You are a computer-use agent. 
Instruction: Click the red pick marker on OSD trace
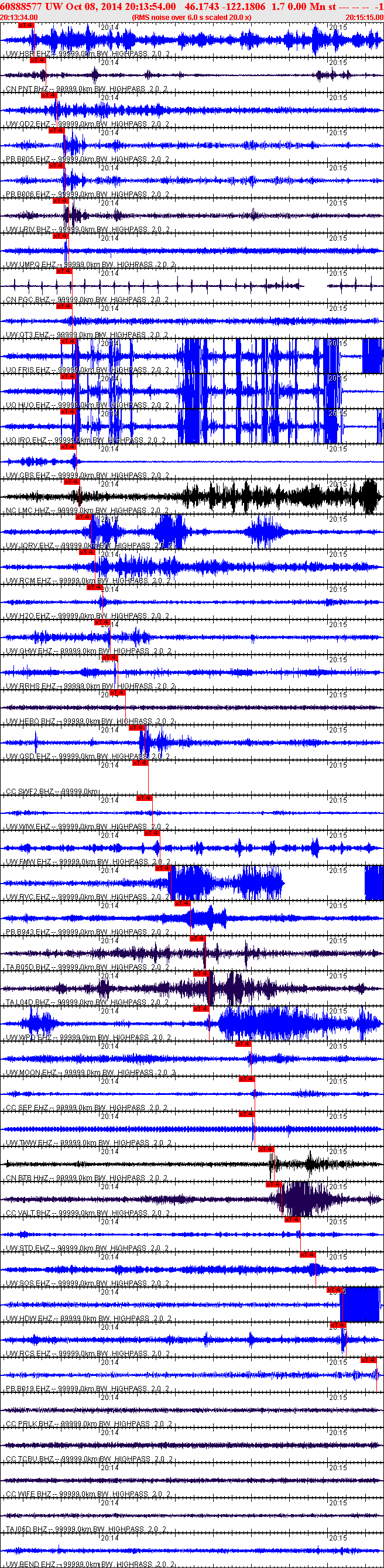pyautogui.click(x=136, y=728)
